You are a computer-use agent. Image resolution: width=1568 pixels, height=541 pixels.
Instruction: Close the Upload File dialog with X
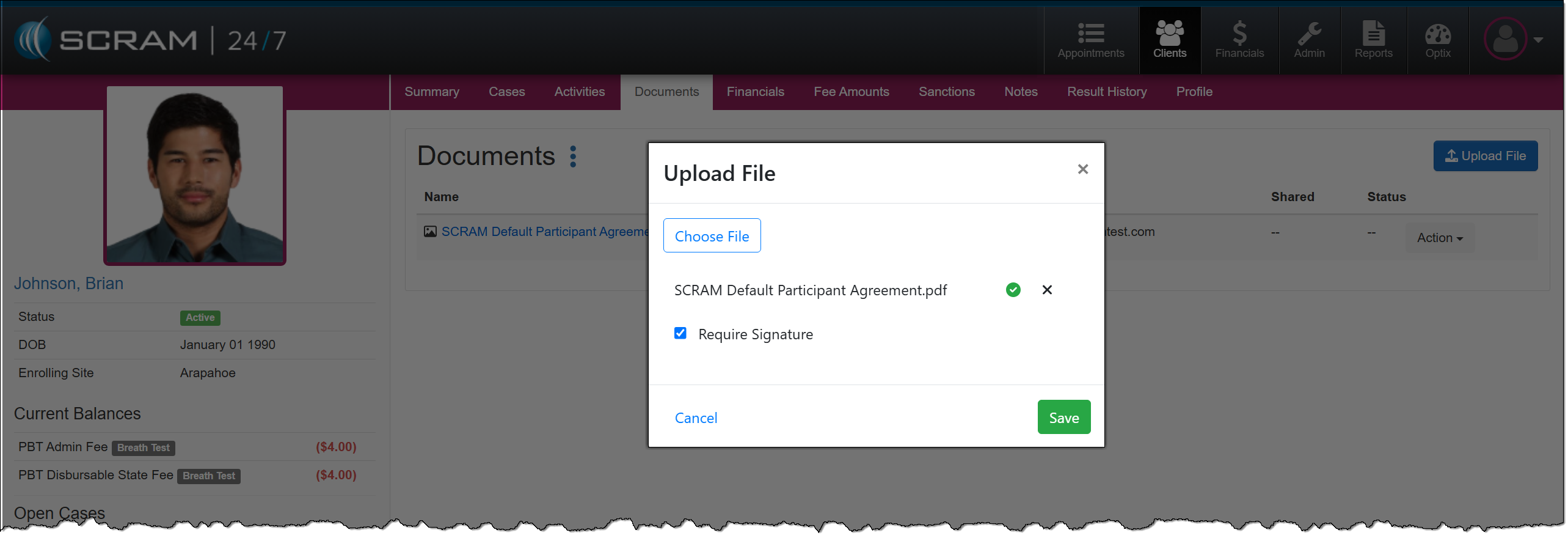click(1082, 169)
